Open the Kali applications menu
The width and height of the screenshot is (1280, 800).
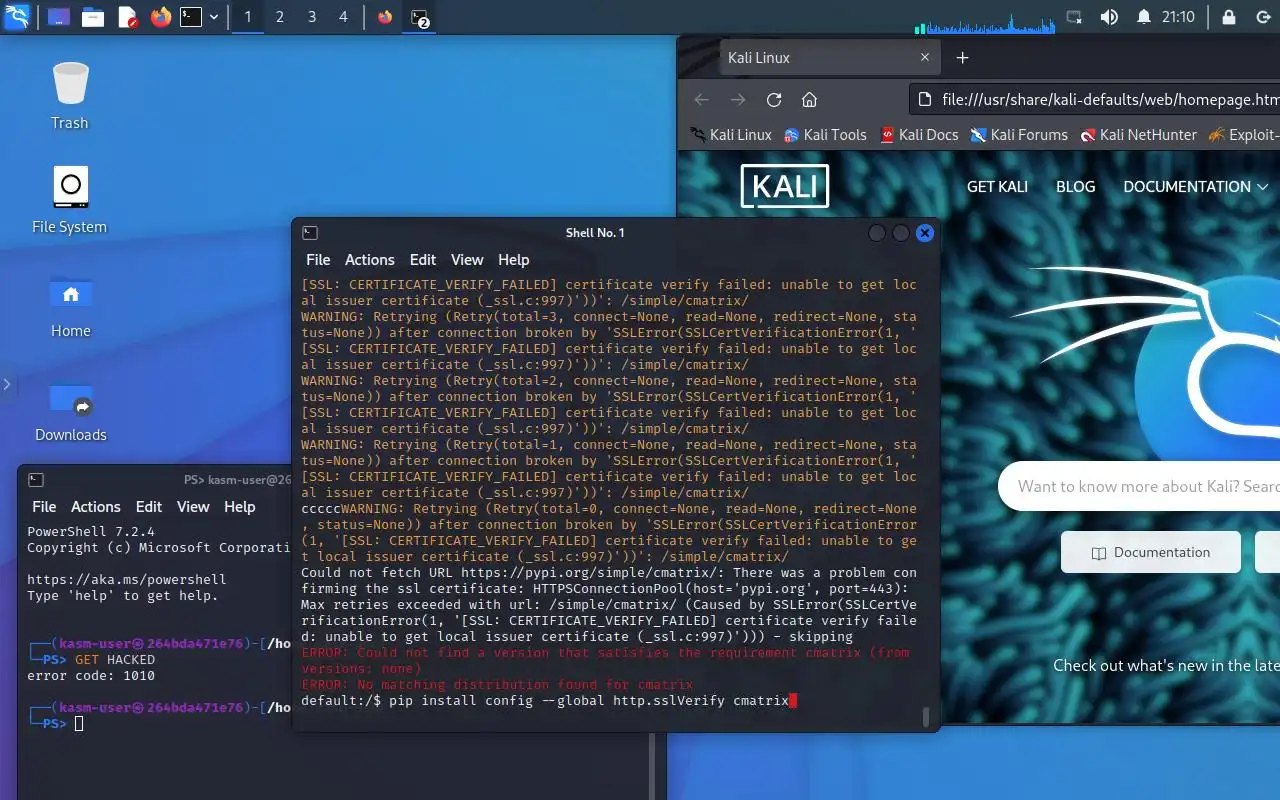click(17, 17)
